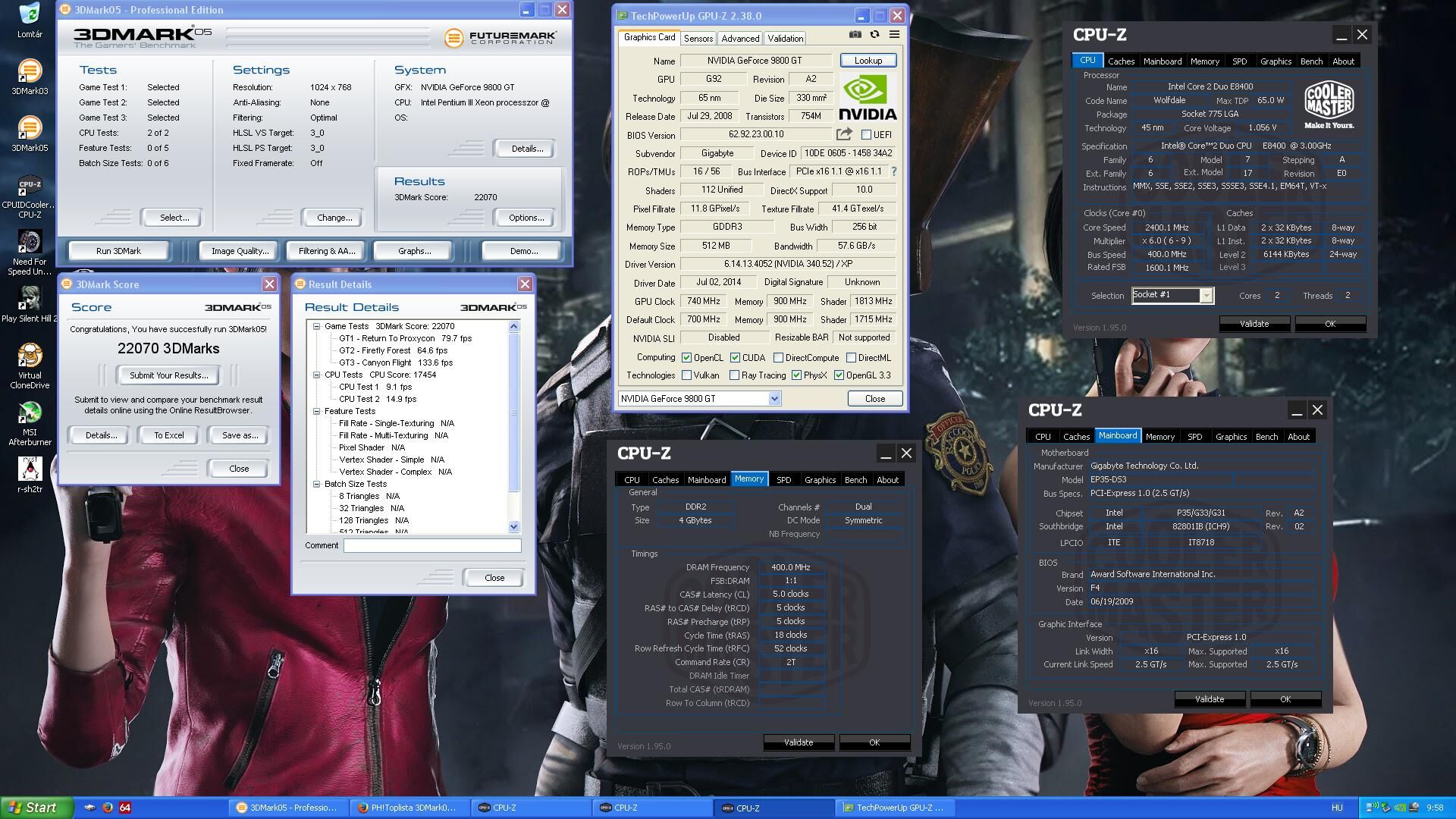Click the To Excel button
1456x819 pixels.
[168, 435]
